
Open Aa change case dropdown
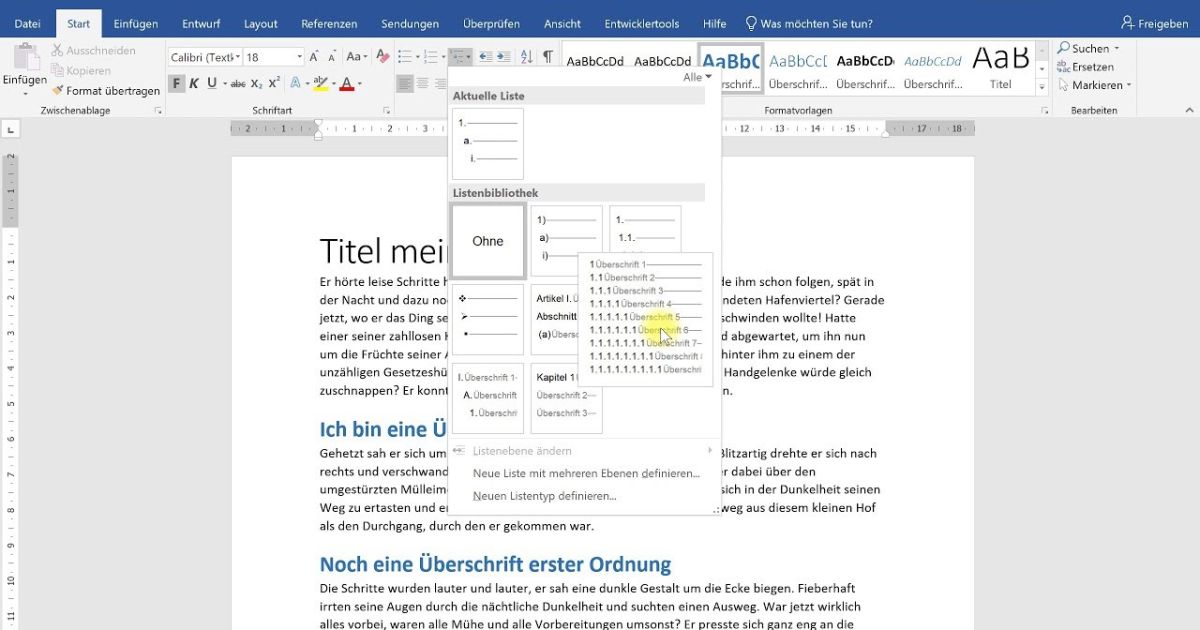click(x=357, y=57)
